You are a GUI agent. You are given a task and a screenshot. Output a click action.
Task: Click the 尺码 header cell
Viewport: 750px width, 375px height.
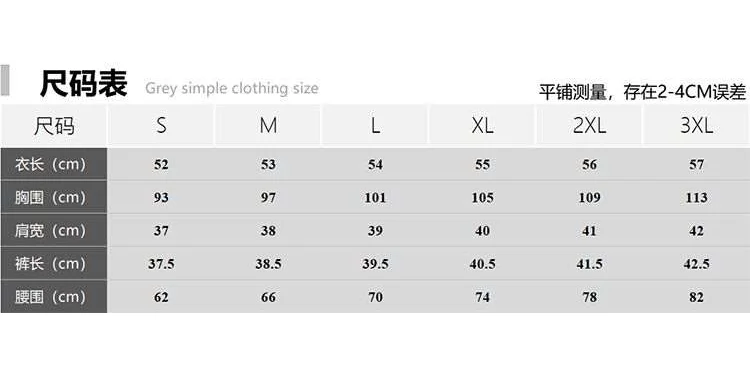[x=54, y=125]
